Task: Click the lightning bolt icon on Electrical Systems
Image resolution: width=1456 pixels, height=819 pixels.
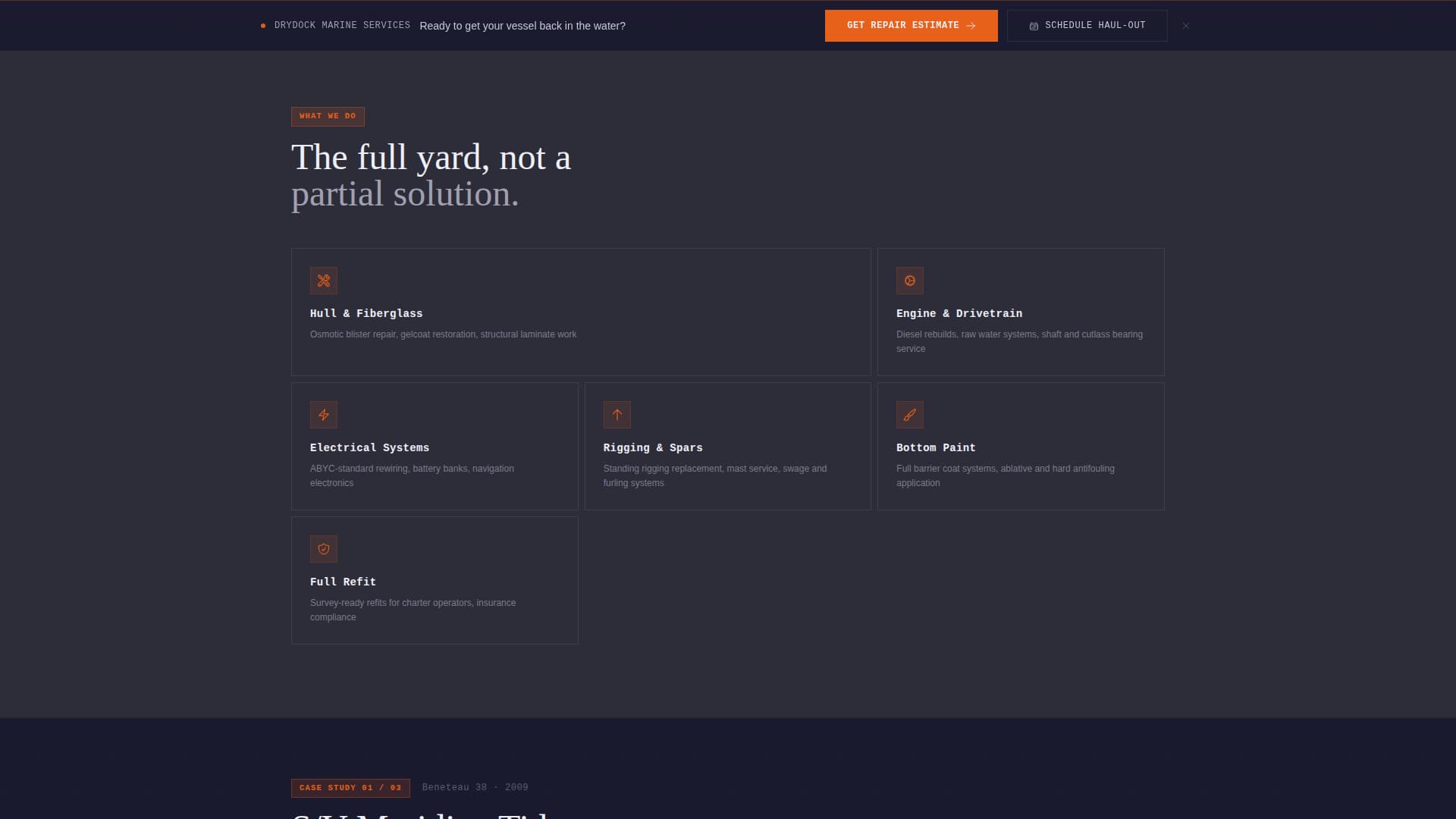Action: tap(324, 415)
